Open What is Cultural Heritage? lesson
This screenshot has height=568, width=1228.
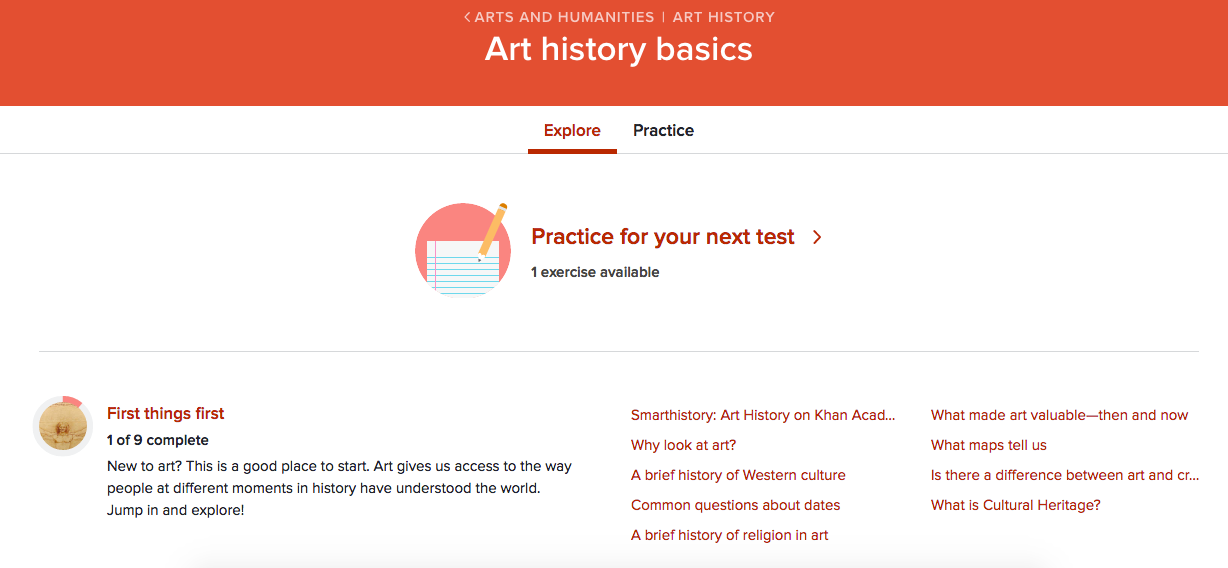[x=1015, y=505]
